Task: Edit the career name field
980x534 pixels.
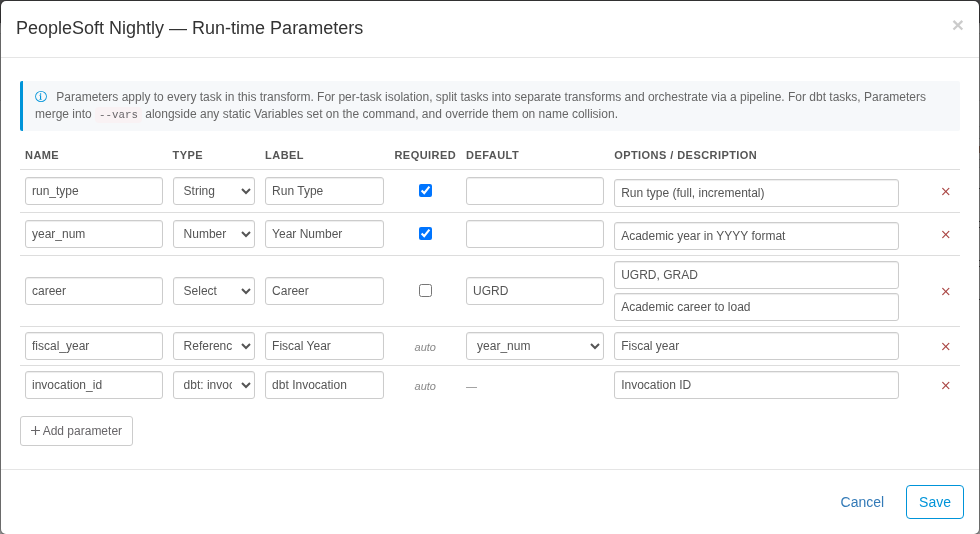Action: pos(94,291)
